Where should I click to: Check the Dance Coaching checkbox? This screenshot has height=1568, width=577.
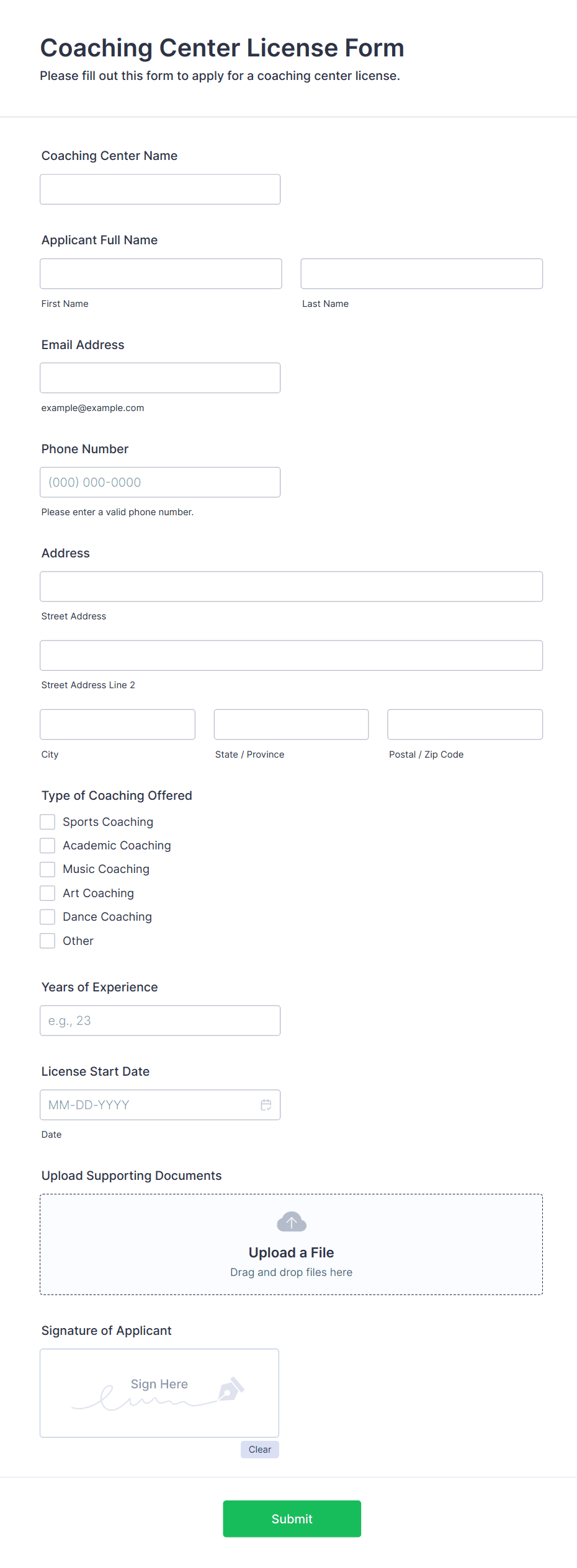(48, 916)
